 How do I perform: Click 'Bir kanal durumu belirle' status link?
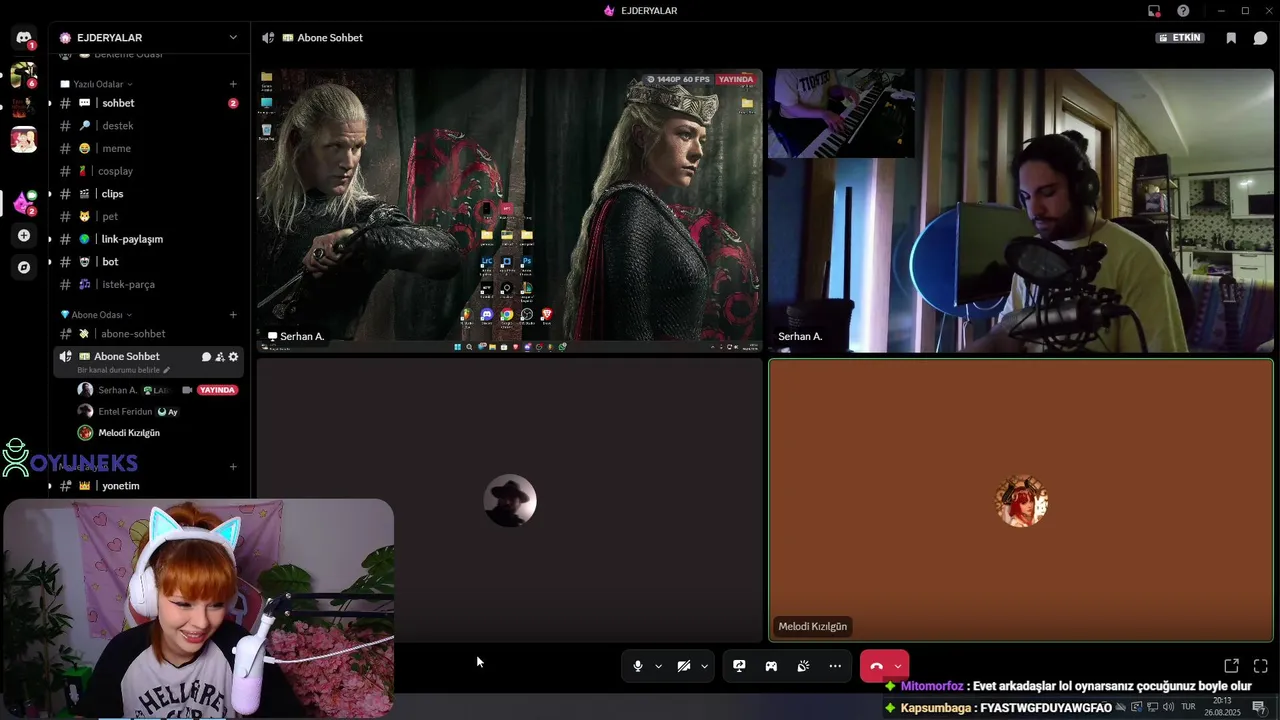click(123, 370)
